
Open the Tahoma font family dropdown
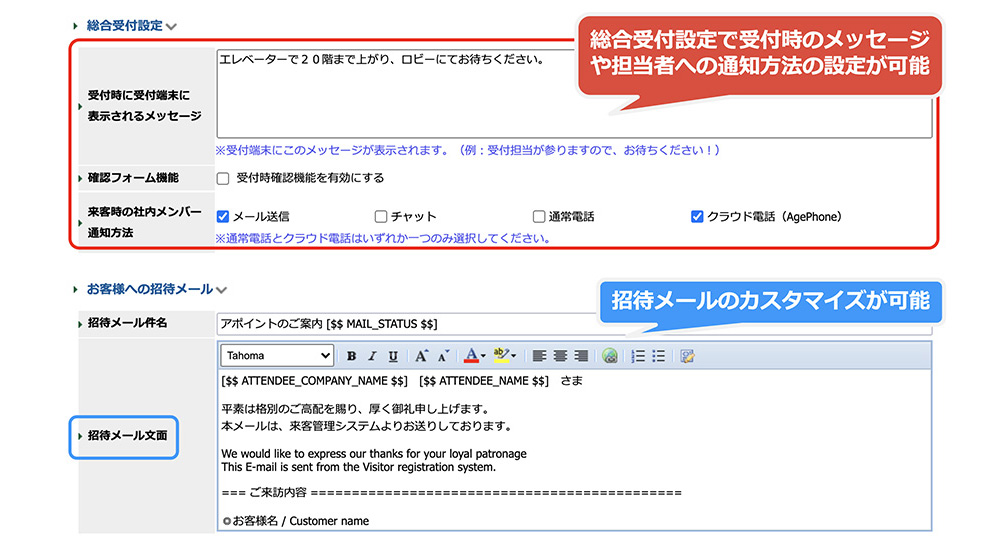pos(278,356)
